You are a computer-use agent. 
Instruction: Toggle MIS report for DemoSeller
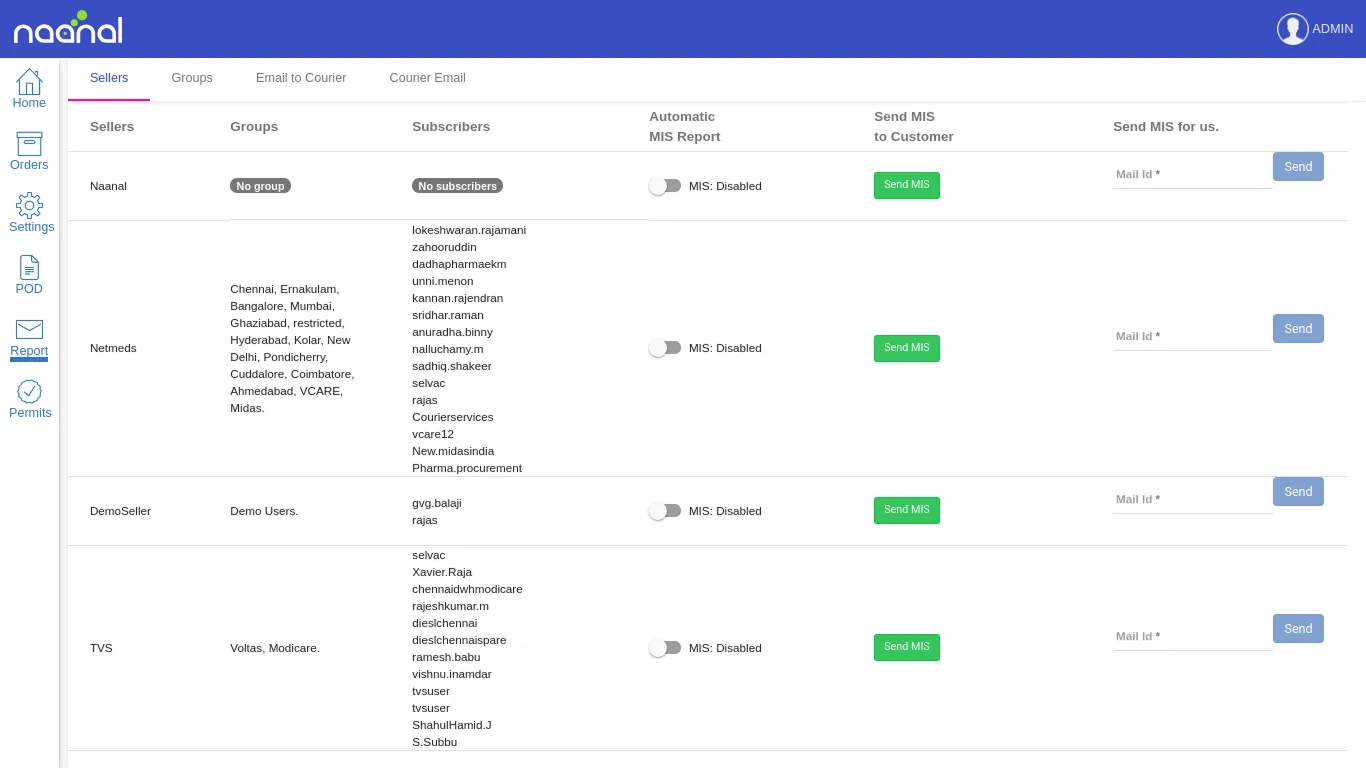click(665, 511)
